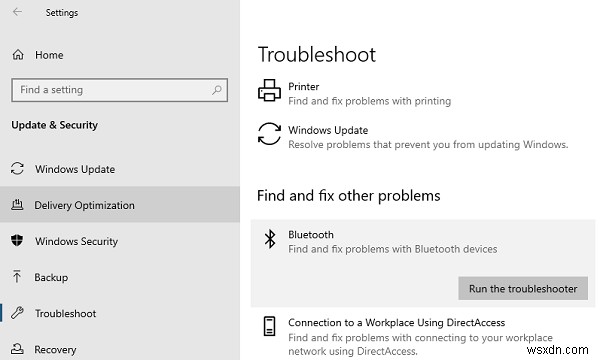Click the Update & Security heading
The width and height of the screenshot is (600, 360).
[54, 125]
